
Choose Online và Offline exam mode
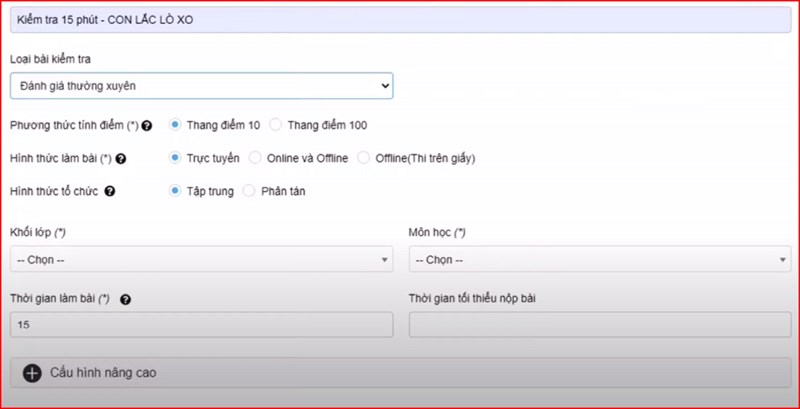pyautogui.click(x=255, y=158)
